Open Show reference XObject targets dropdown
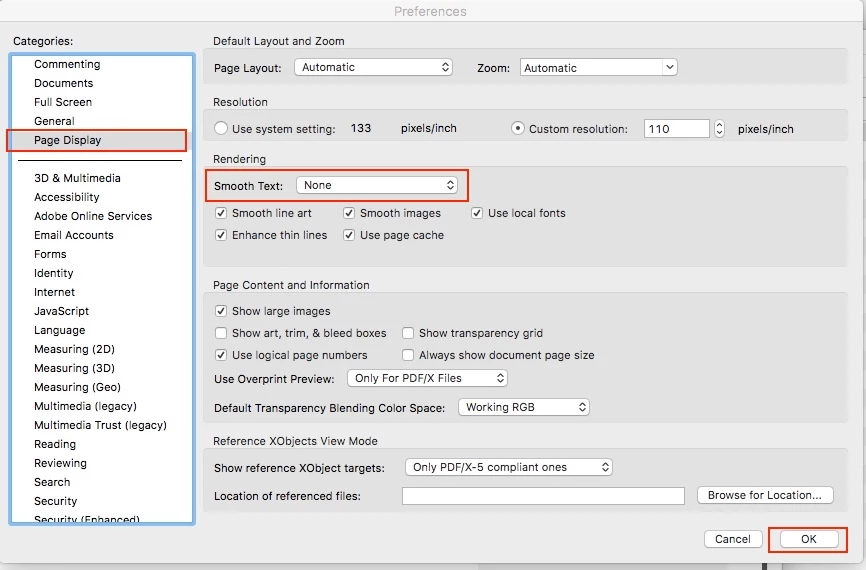Viewport: 866px width, 570px height. tap(509, 467)
